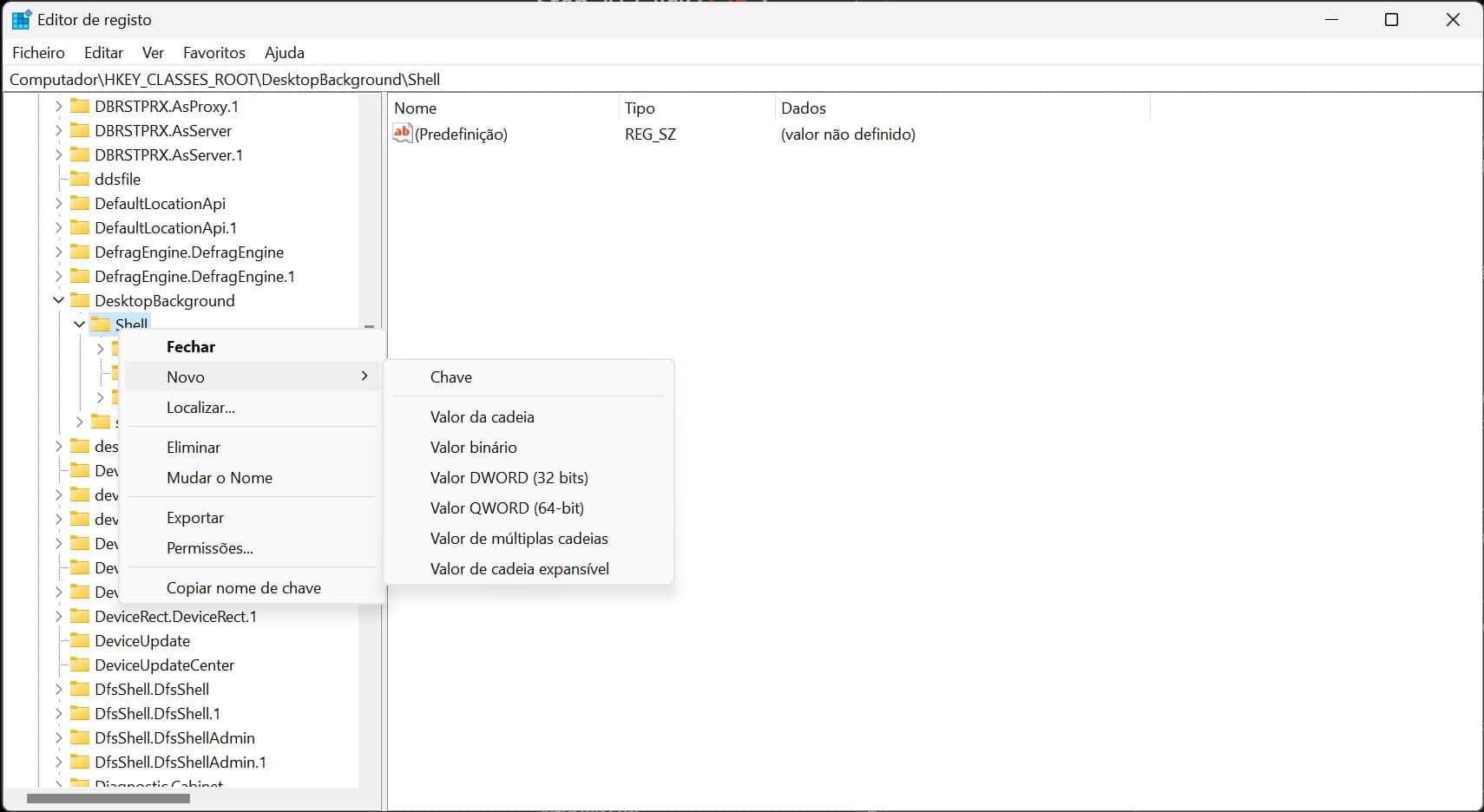The height and width of the screenshot is (812, 1484).
Task: Expand the DBRSTPRX.AsProxy.1 tree node
Action: click(59, 106)
